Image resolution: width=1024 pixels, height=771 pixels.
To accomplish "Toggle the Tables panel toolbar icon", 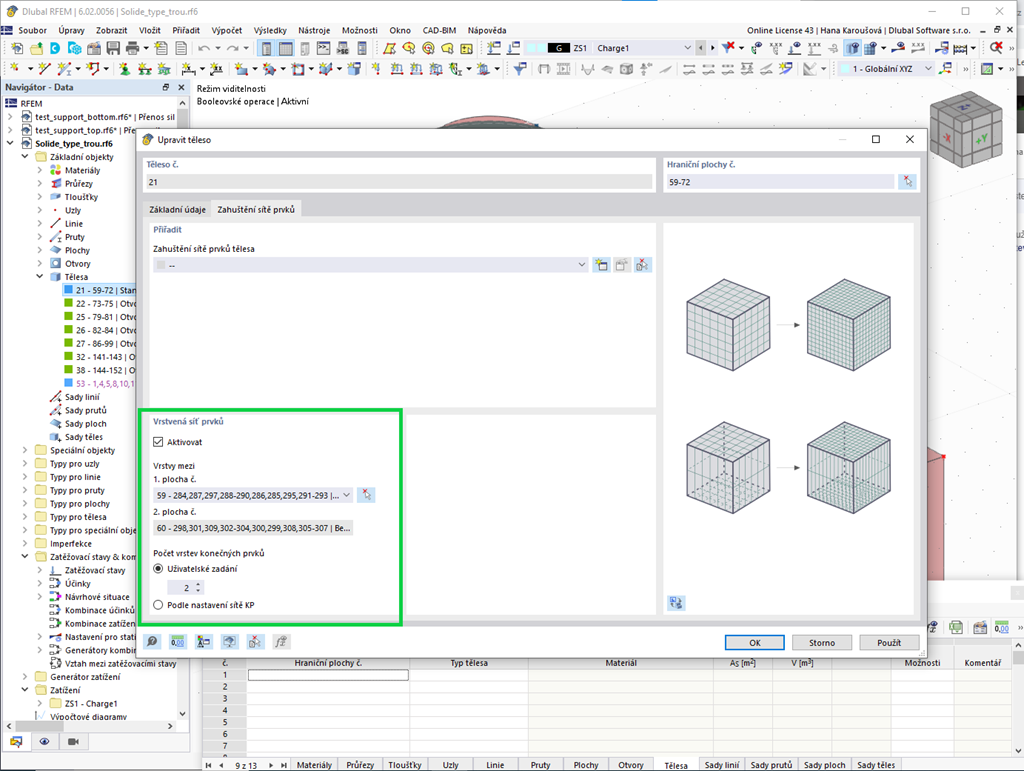I will tap(285, 48).
